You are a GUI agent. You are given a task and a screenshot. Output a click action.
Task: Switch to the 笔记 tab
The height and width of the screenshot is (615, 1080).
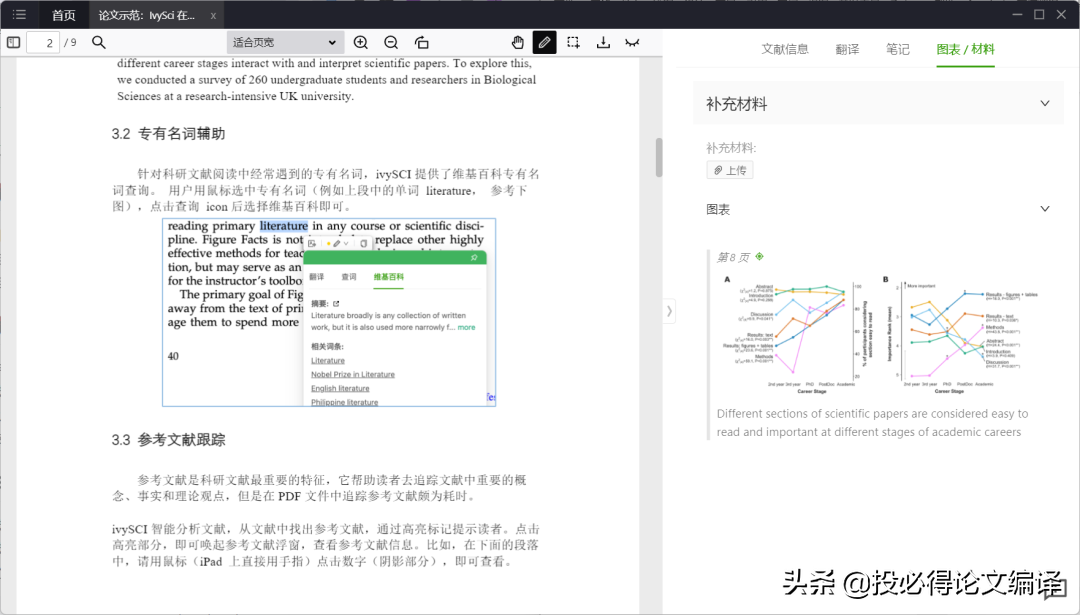(897, 49)
